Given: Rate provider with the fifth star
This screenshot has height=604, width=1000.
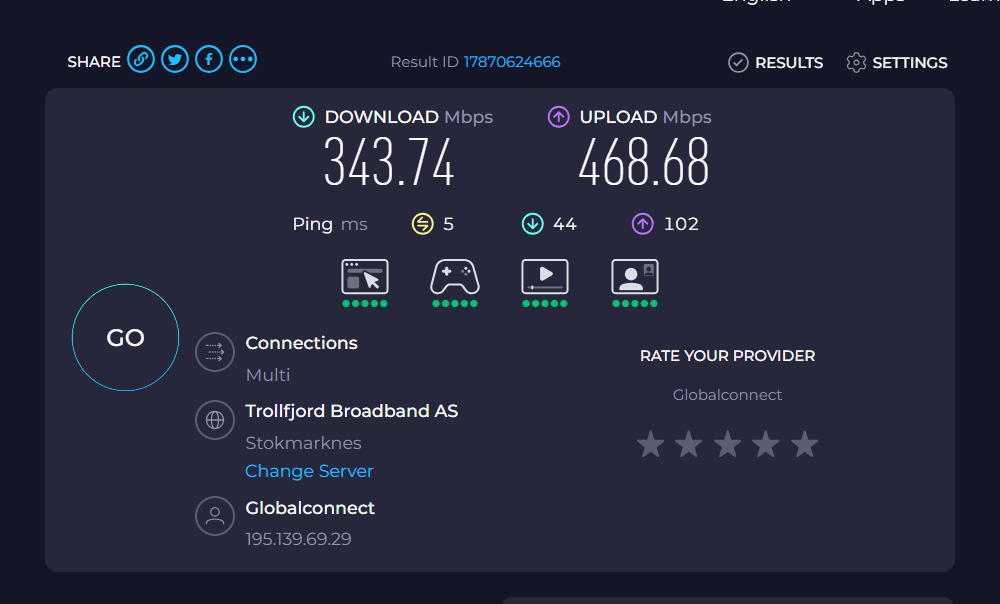Looking at the screenshot, I should (x=804, y=444).
